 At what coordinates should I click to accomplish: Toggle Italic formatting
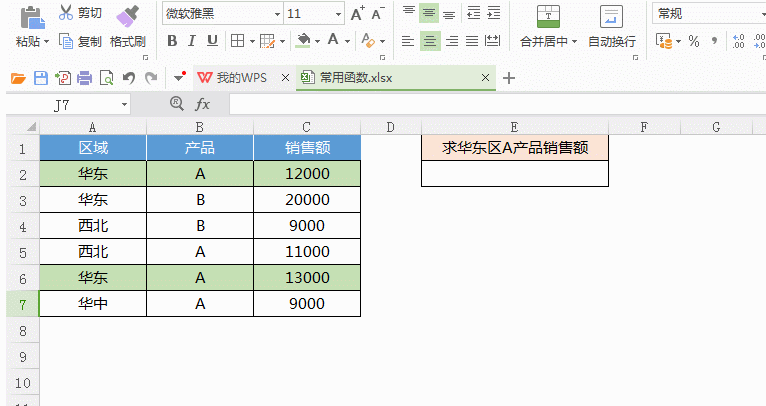tap(190, 41)
